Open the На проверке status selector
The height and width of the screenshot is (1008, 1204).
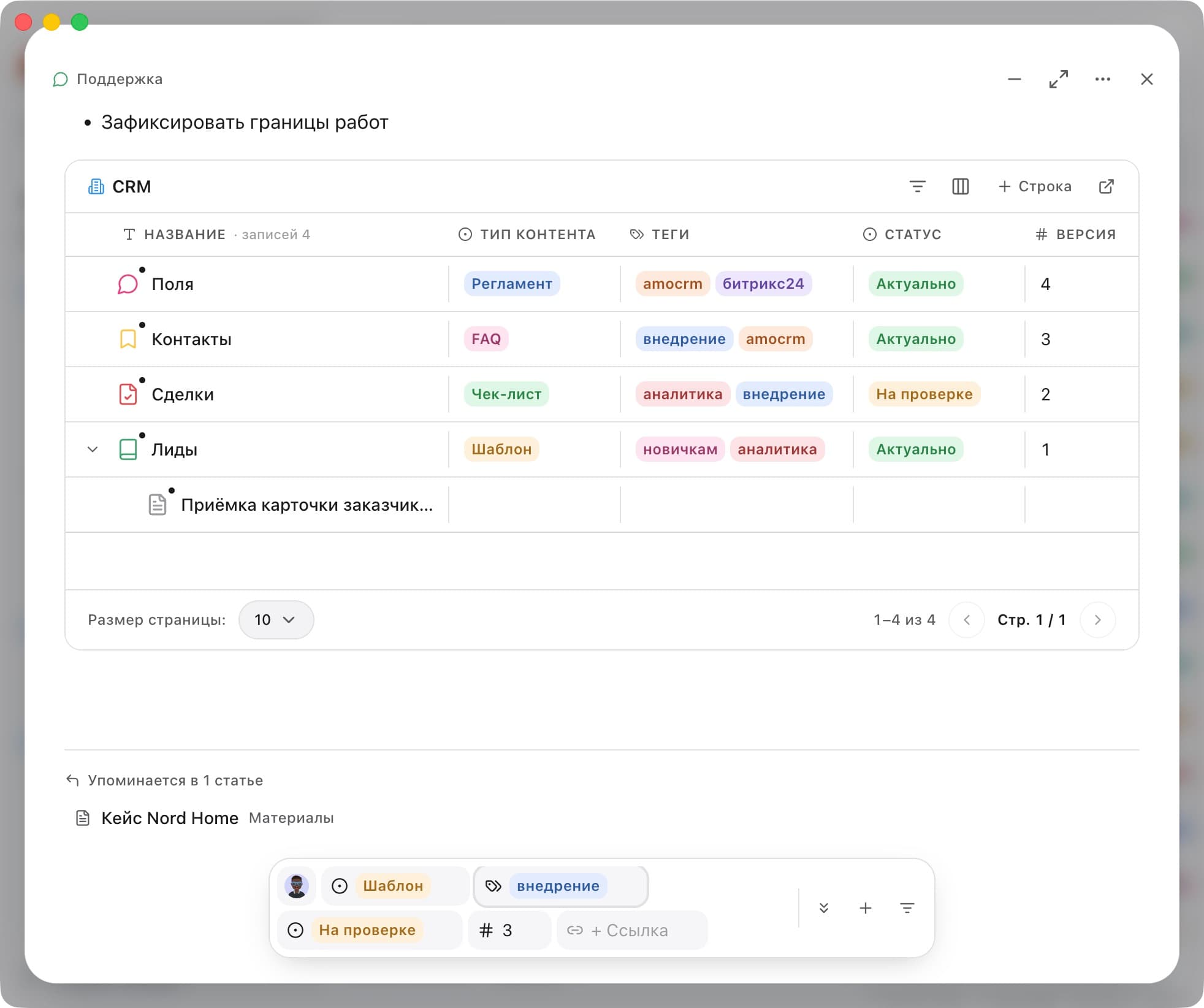(370, 930)
